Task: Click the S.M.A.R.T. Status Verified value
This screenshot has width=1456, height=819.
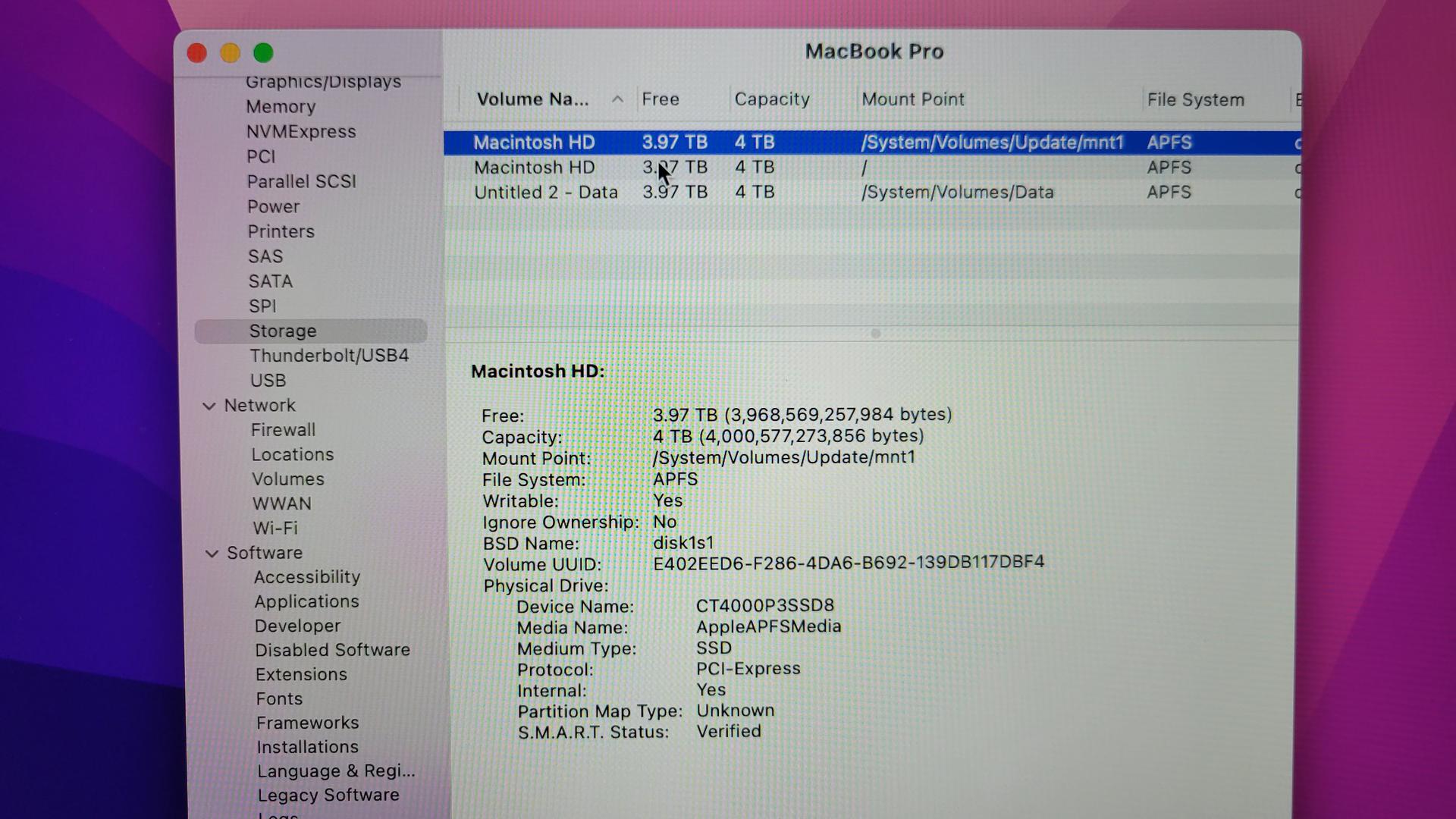Action: coord(729,732)
